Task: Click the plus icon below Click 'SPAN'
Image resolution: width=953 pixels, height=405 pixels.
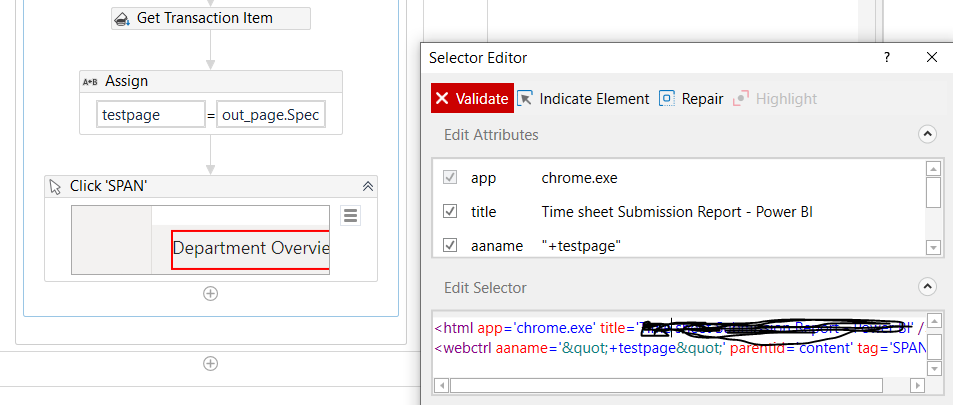Action: [x=210, y=293]
